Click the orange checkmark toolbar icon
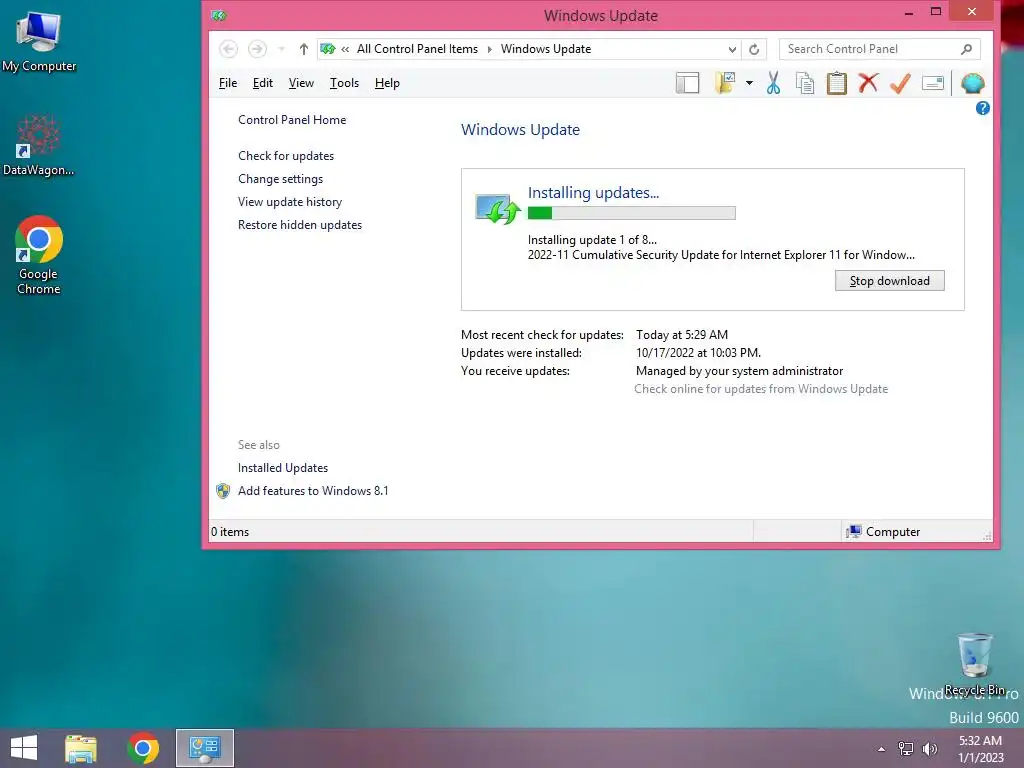The image size is (1024, 768). [x=900, y=83]
